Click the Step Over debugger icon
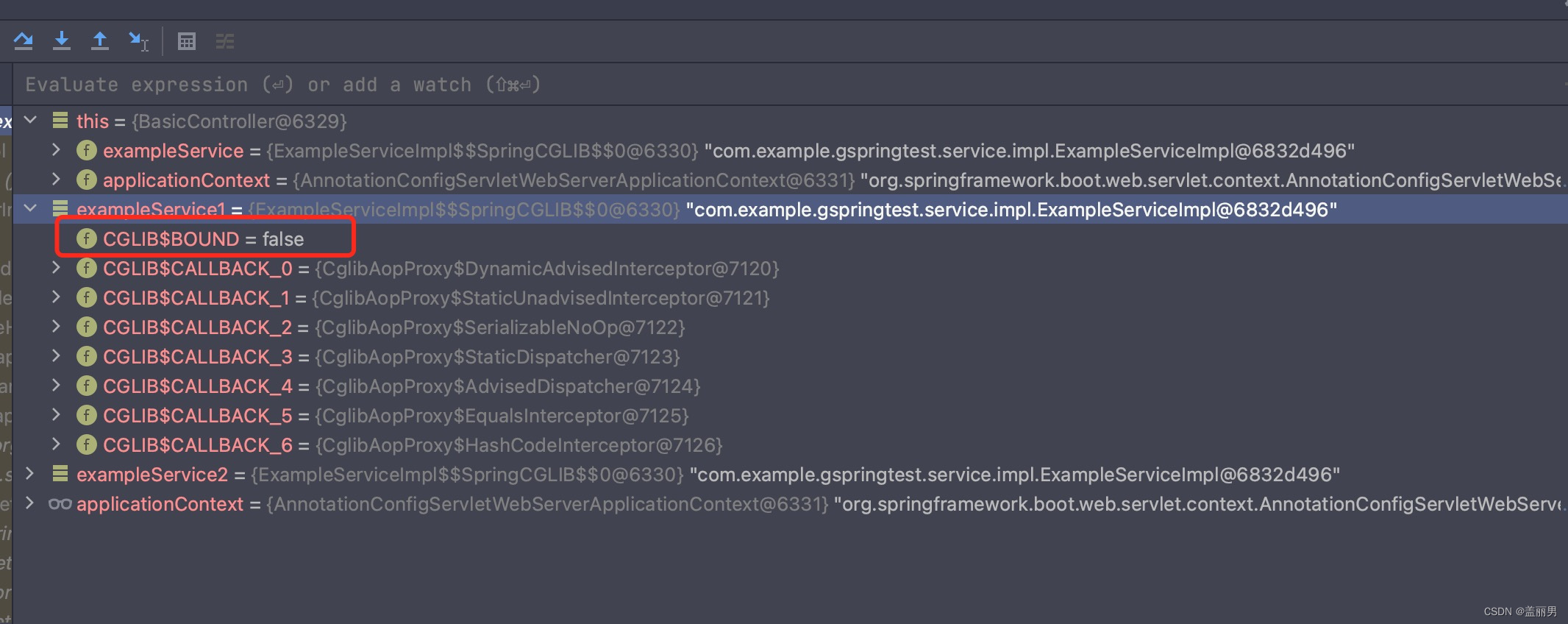 [x=24, y=40]
